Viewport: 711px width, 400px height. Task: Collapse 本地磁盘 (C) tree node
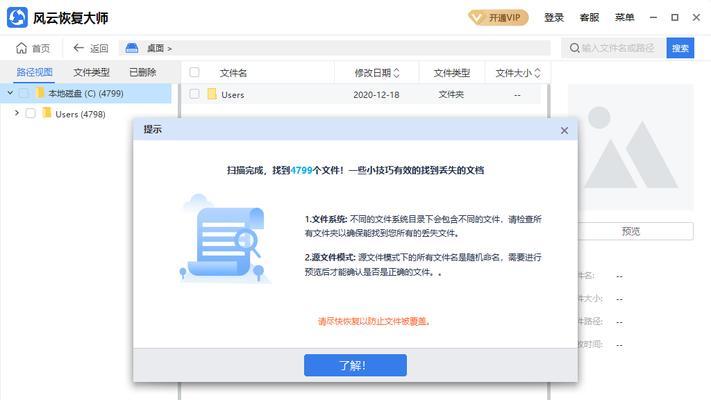click(x=10, y=93)
